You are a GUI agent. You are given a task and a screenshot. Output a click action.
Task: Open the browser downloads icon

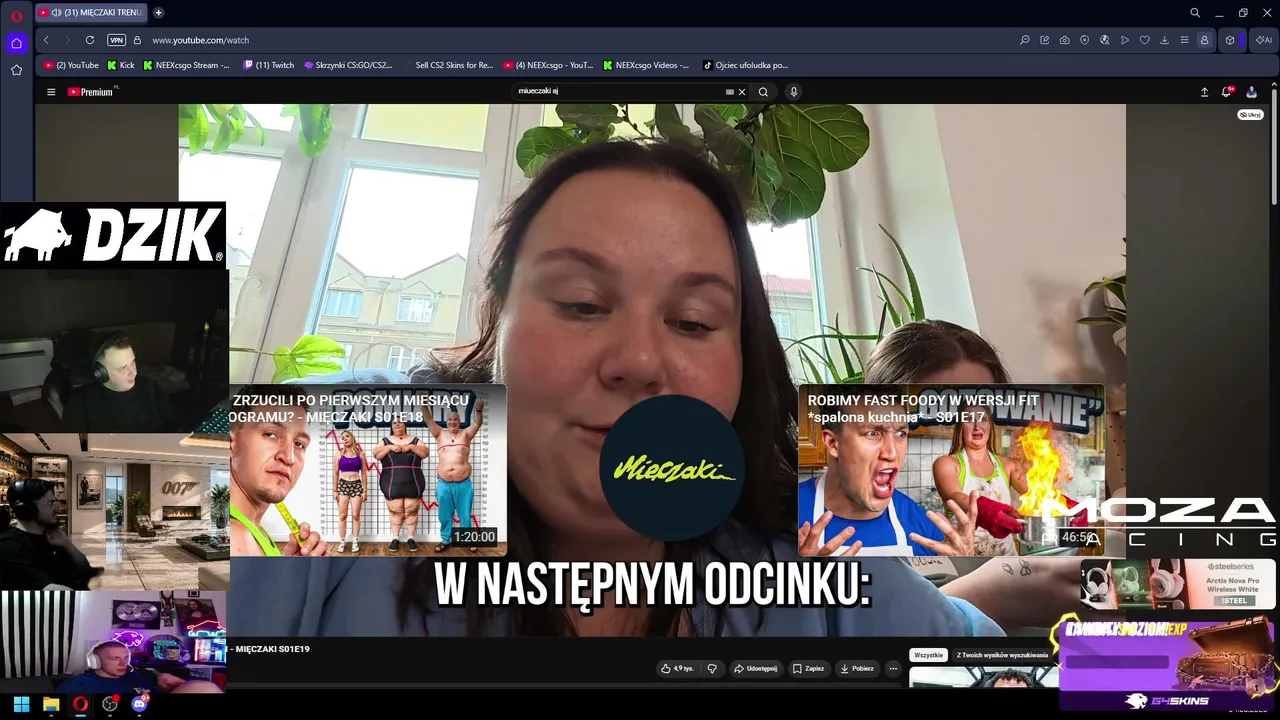1165,40
